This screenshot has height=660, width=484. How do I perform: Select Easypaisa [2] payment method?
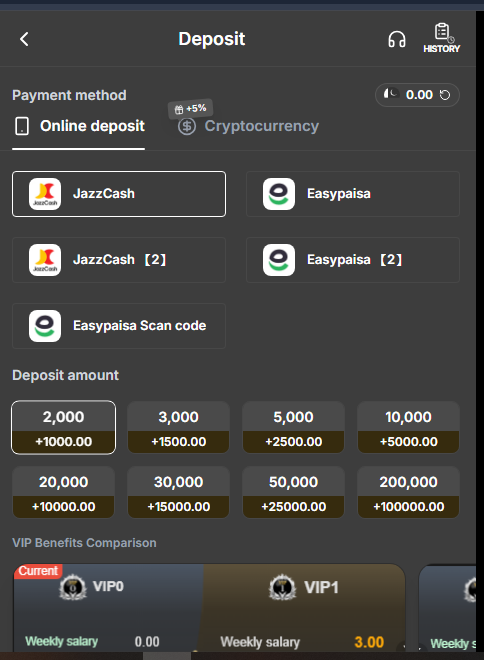353,260
